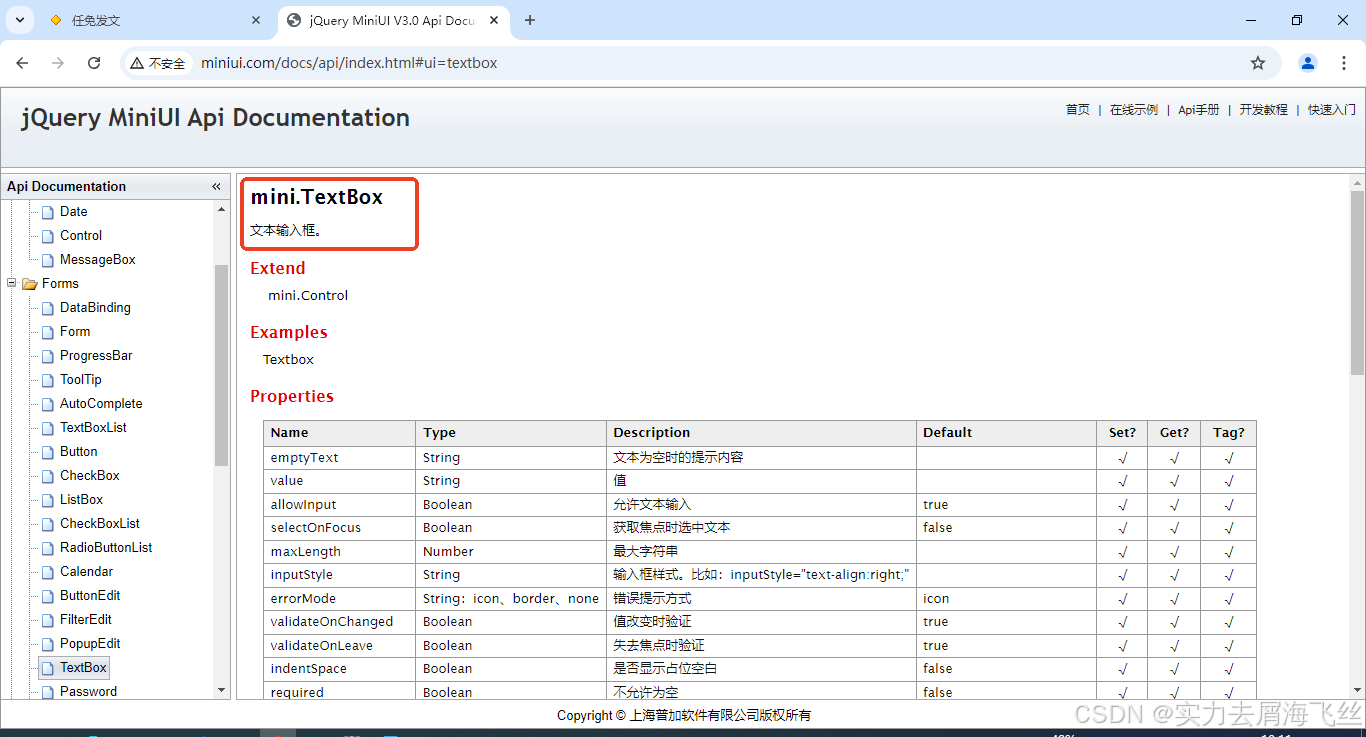1366x737 pixels.
Task: Bookmark this page with the star icon
Action: point(1257,62)
